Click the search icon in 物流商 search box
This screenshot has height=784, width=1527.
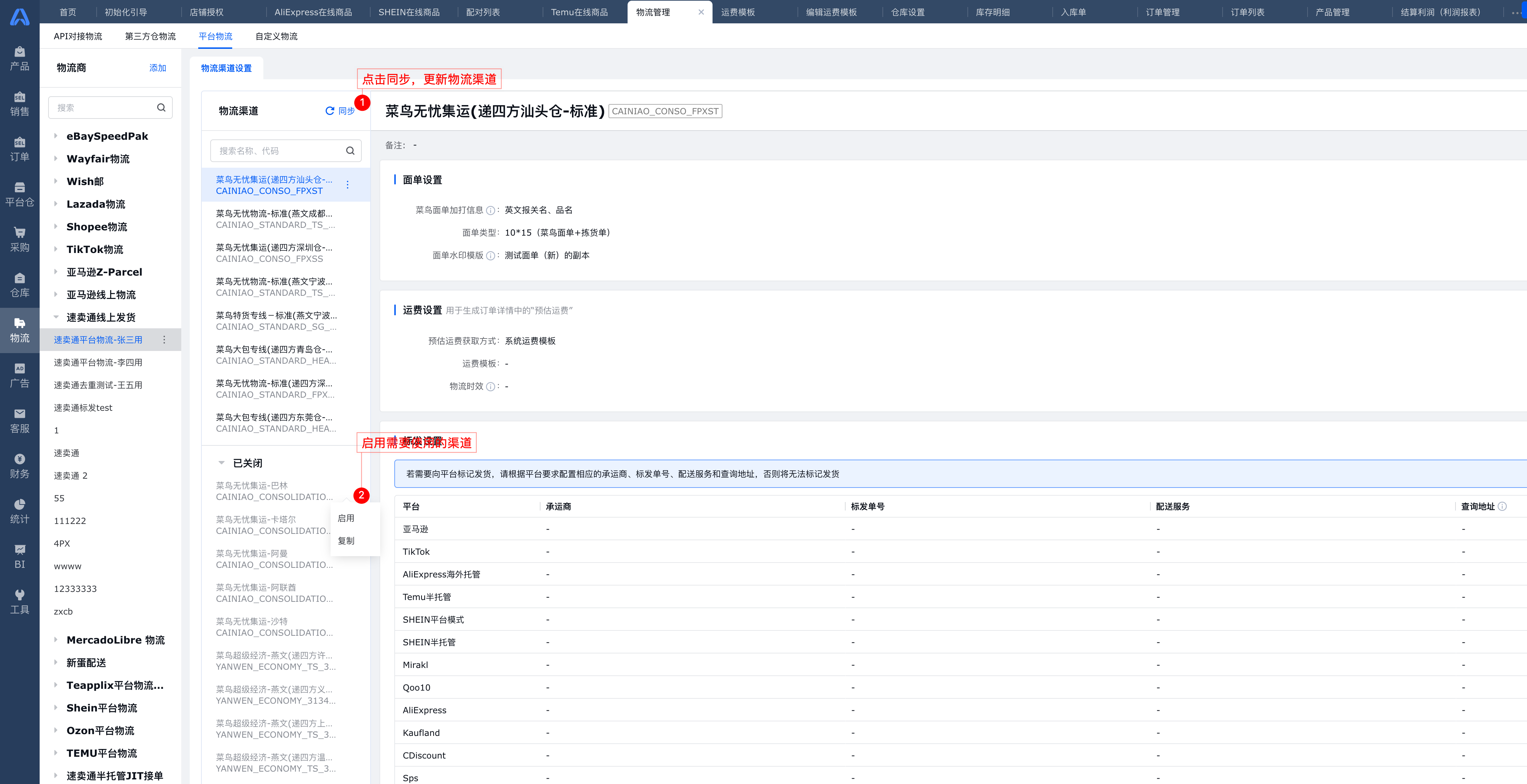click(161, 108)
